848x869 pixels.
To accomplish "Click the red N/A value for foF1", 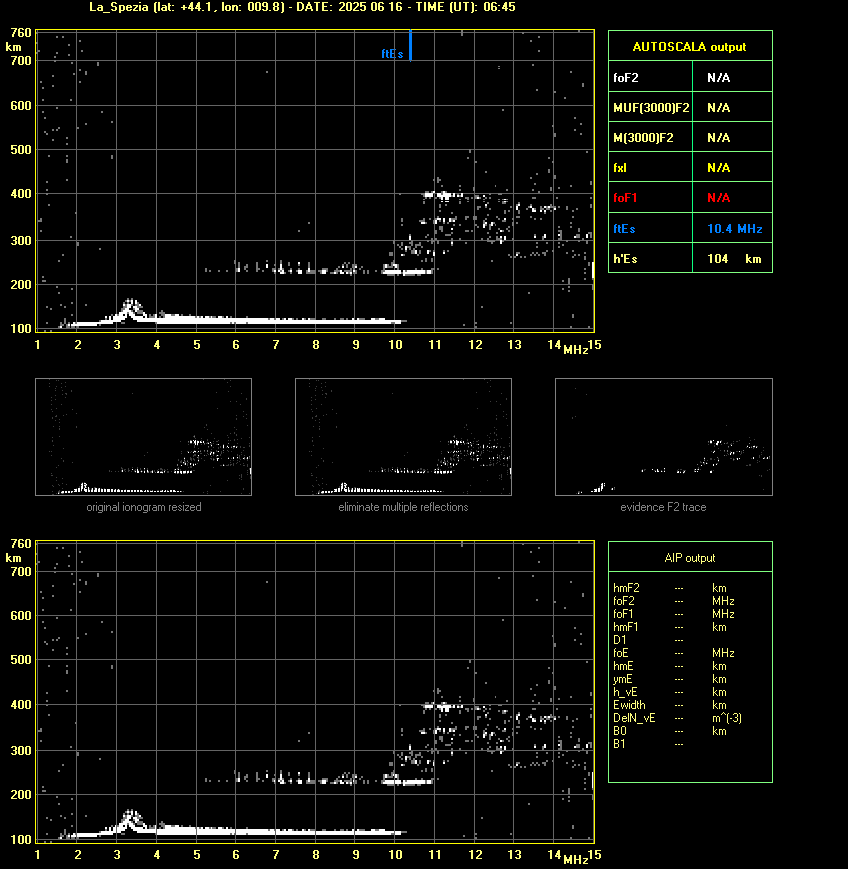I will pyautogui.click(x=718, y=197).
